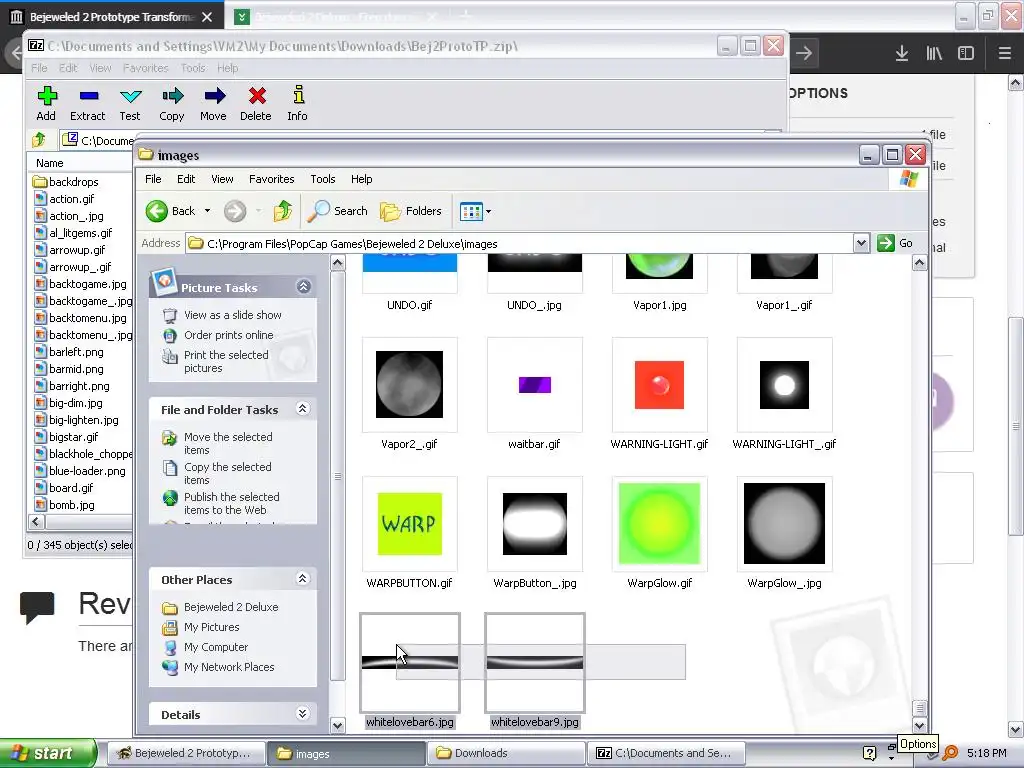Image resolution: width=1024 pixels, height=768 pixels.
Task: Click Firefox forward navigation arrow
Action: [x=804, y=54]
